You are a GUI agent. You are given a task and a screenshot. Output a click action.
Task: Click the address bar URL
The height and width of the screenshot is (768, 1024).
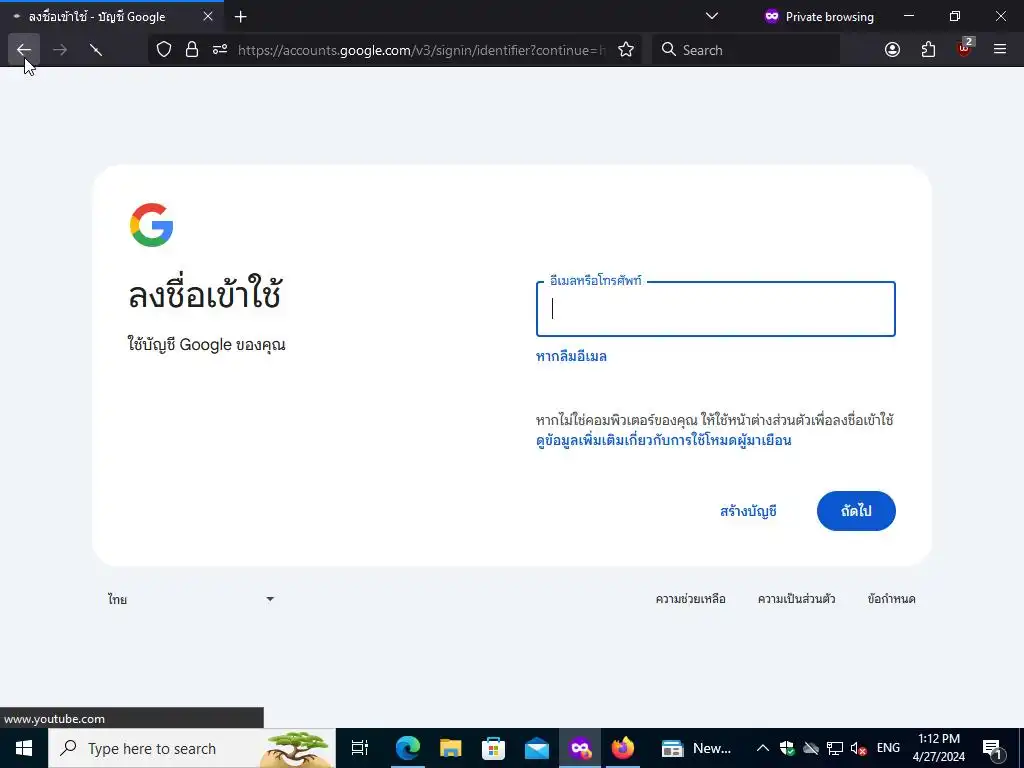(x=421, y=50)
